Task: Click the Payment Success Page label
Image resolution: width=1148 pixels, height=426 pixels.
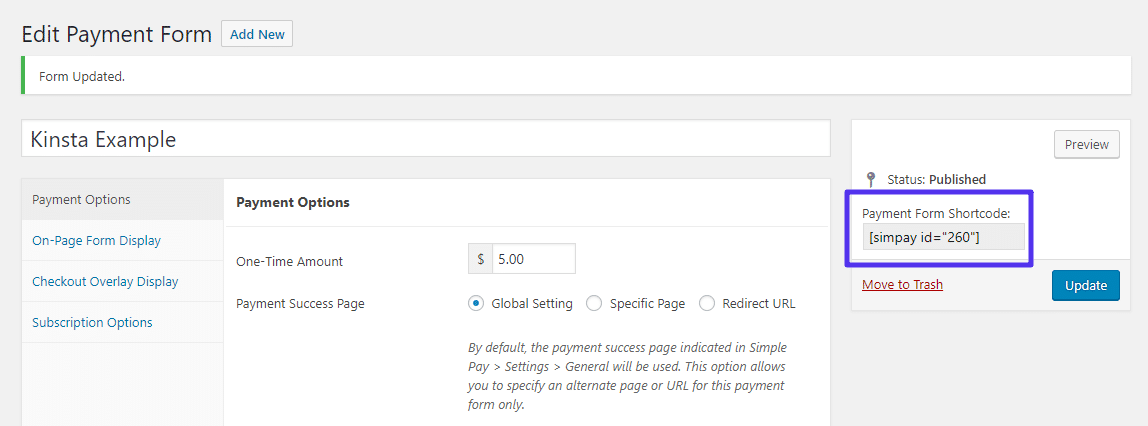Action: click(x=300, y=303)
